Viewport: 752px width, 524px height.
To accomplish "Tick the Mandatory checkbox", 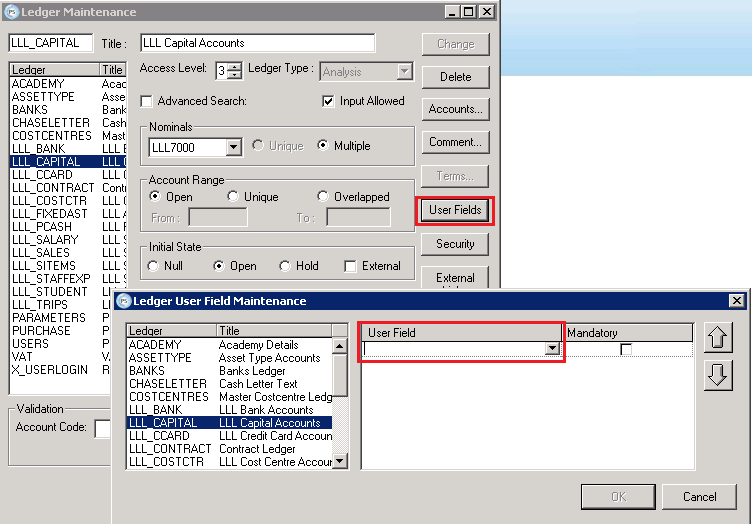I will pyautogui.click(x=626, y=349).
